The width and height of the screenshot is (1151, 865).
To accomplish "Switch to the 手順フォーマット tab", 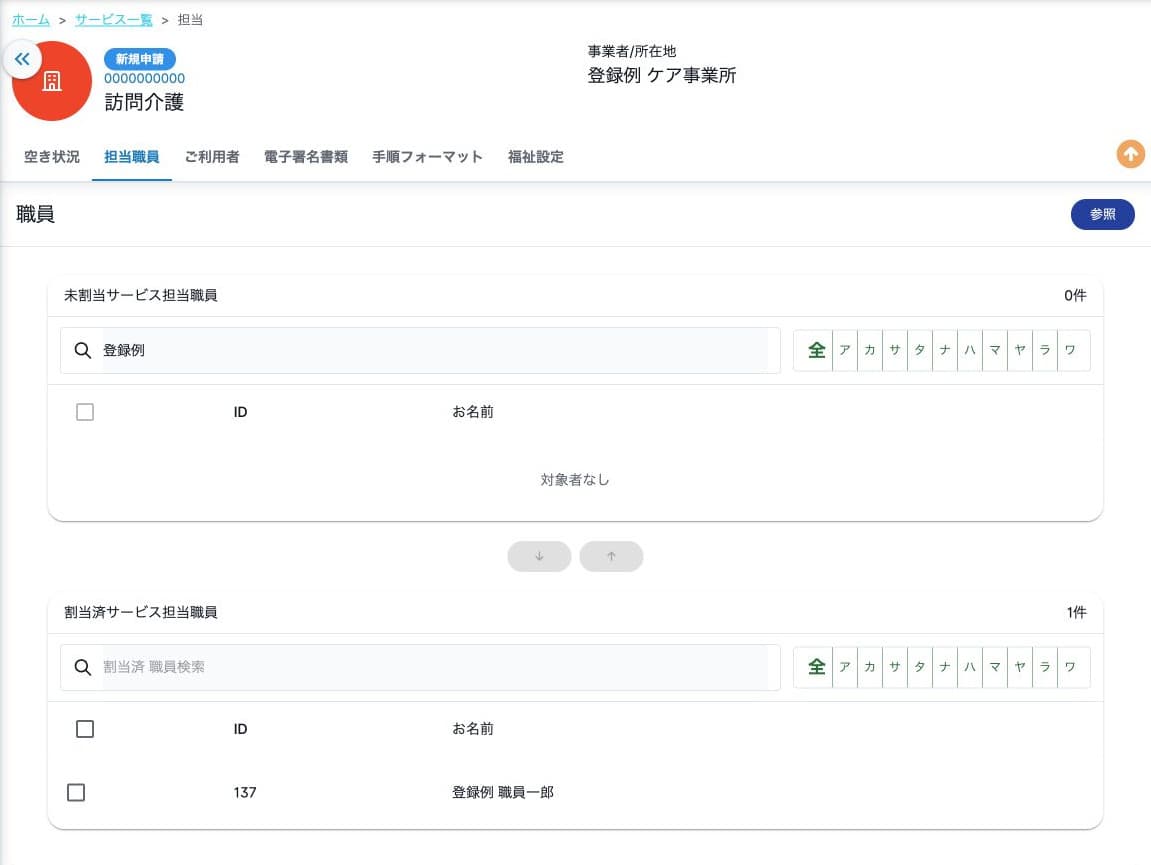I will tap(427, 156).
